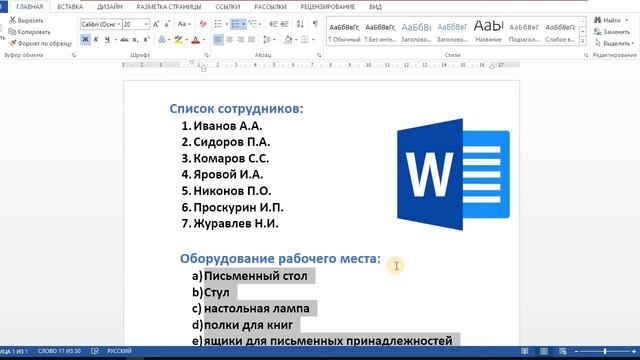Image resolution: width=640 pixels, height=360 pixels.
Task: Copy selection with Копировать
Action: click(30, 32)
